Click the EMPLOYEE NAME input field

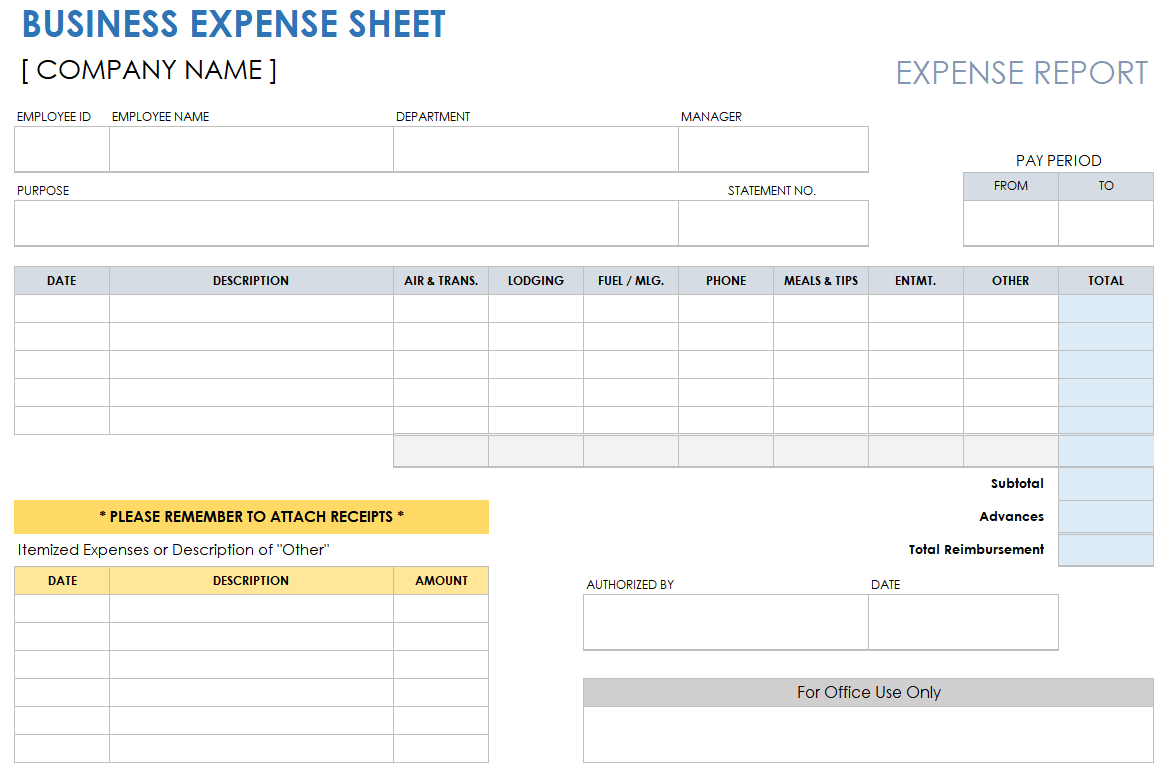[250, 149]
